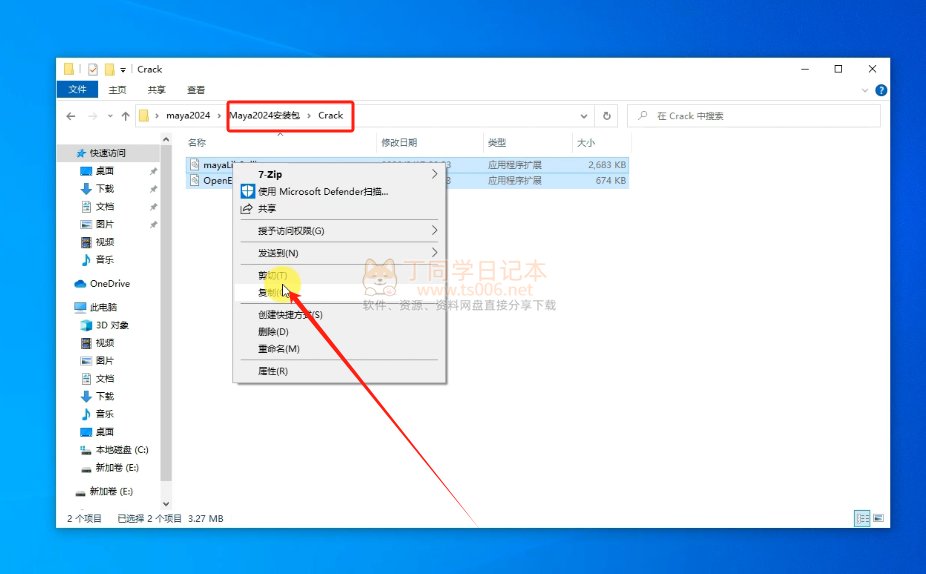This screenshot has width=926, height=574.
Task: Click the OpenE file icon
Action: point(194,180)
